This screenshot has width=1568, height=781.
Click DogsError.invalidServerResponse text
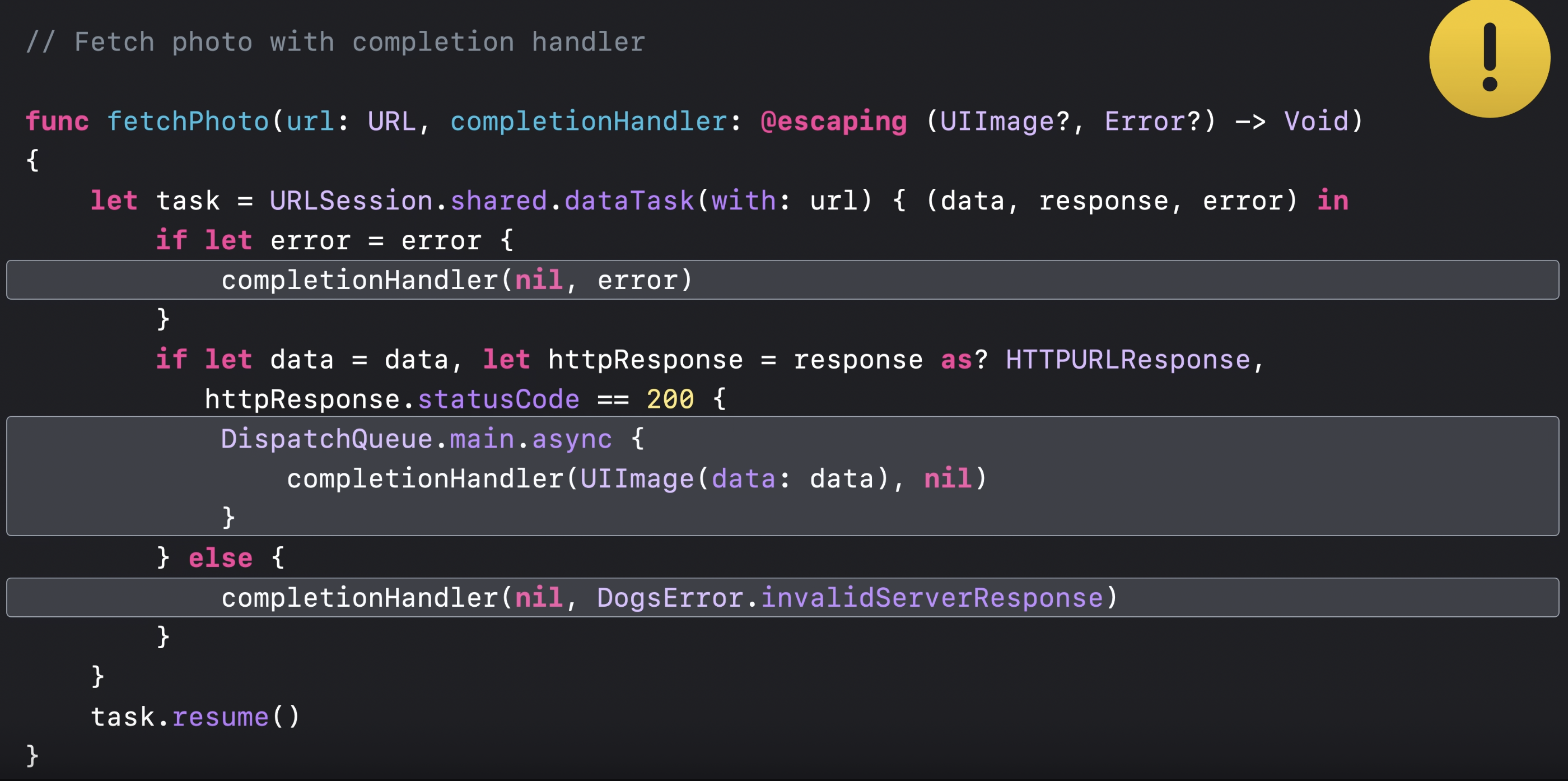click(849, 598)
